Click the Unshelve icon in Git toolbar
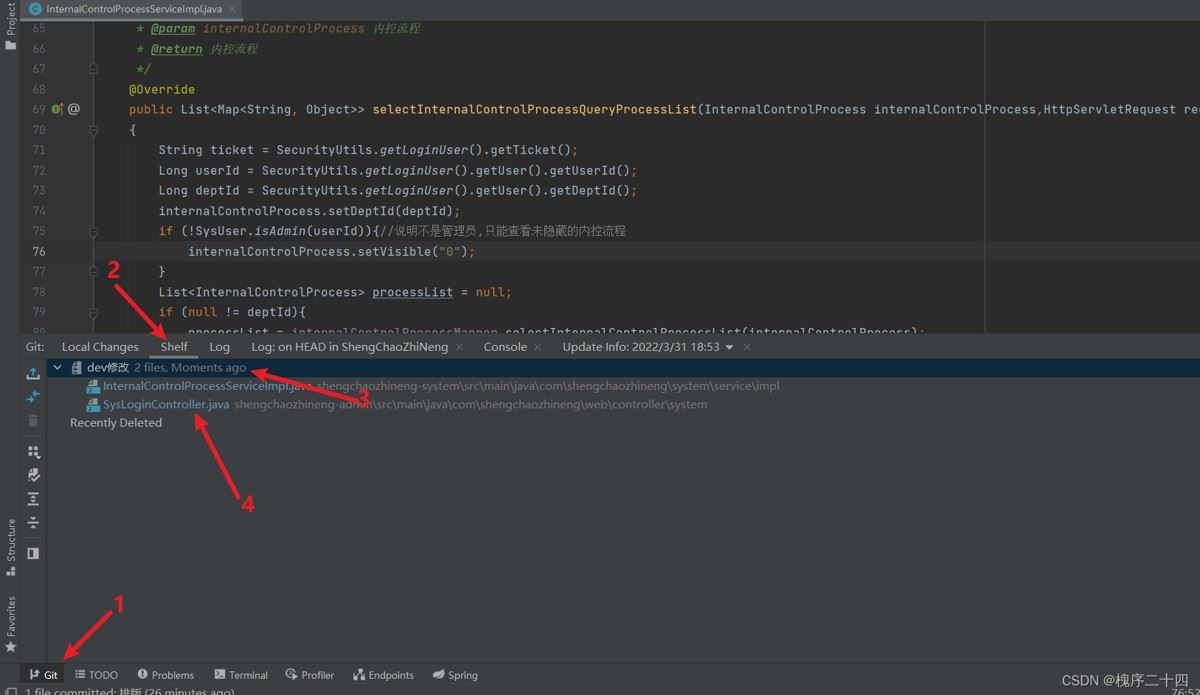This screenshot has width=1200, height=695. tap(33, 373)
